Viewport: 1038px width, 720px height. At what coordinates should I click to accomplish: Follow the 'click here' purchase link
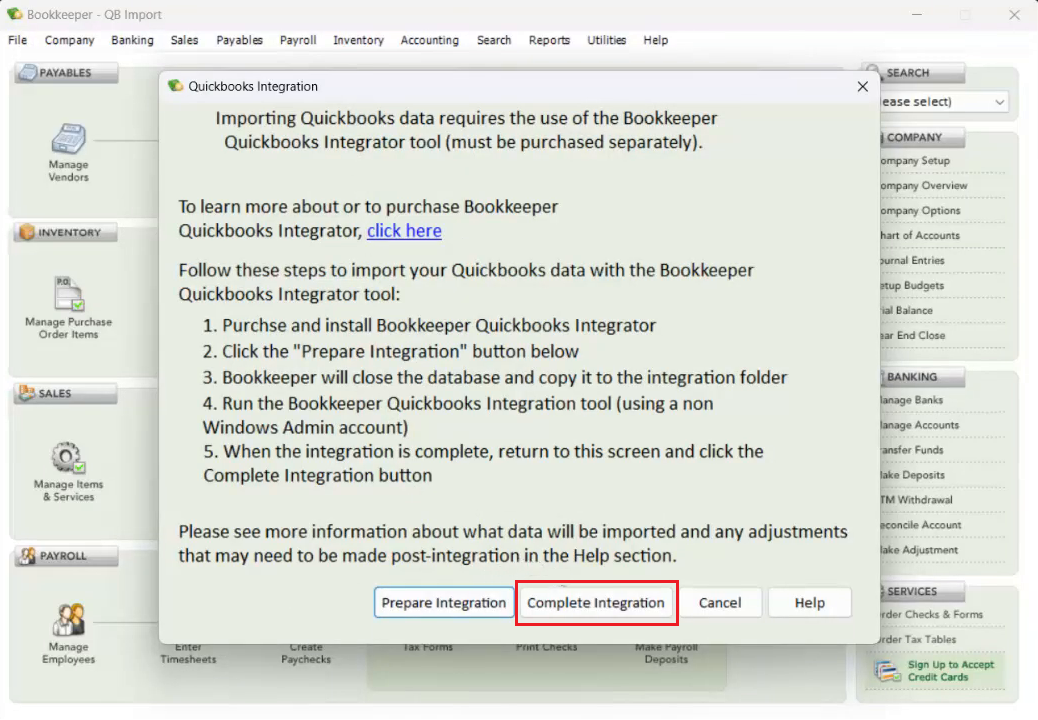click(x=404, y=230)
